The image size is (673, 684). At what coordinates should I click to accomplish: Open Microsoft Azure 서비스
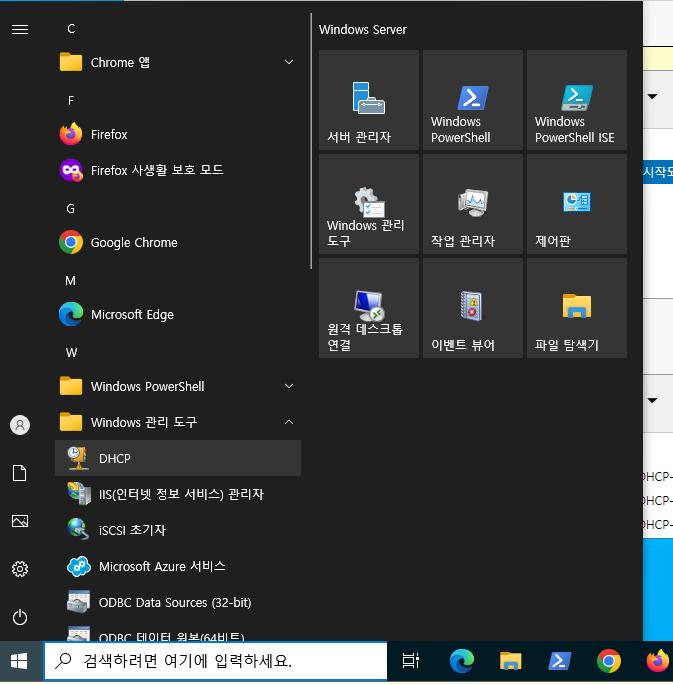[178, 566]
